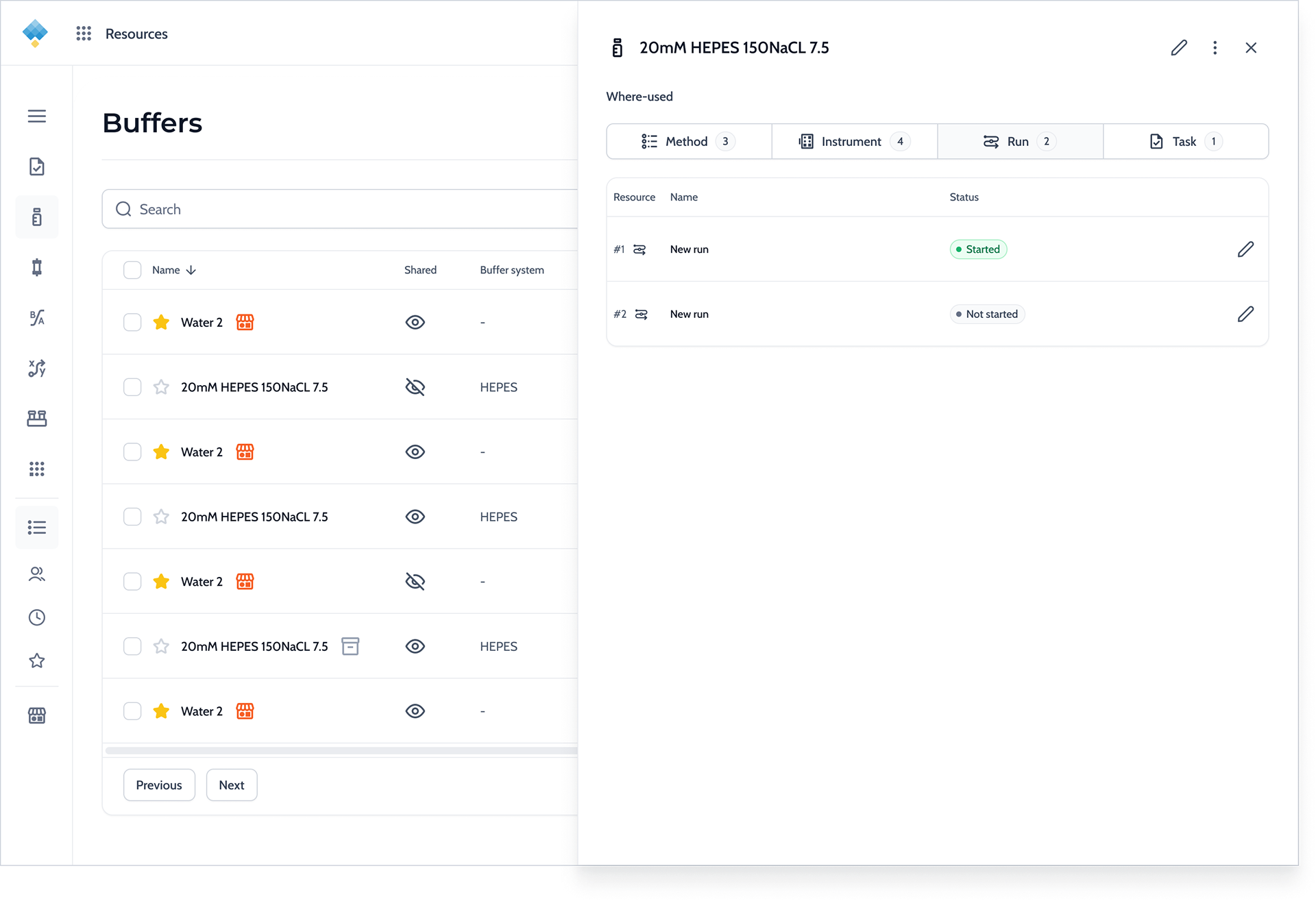The image size is (1316, 901).
Task: Select all buffers using the header checkbox
Action: (x=132, y=270)
